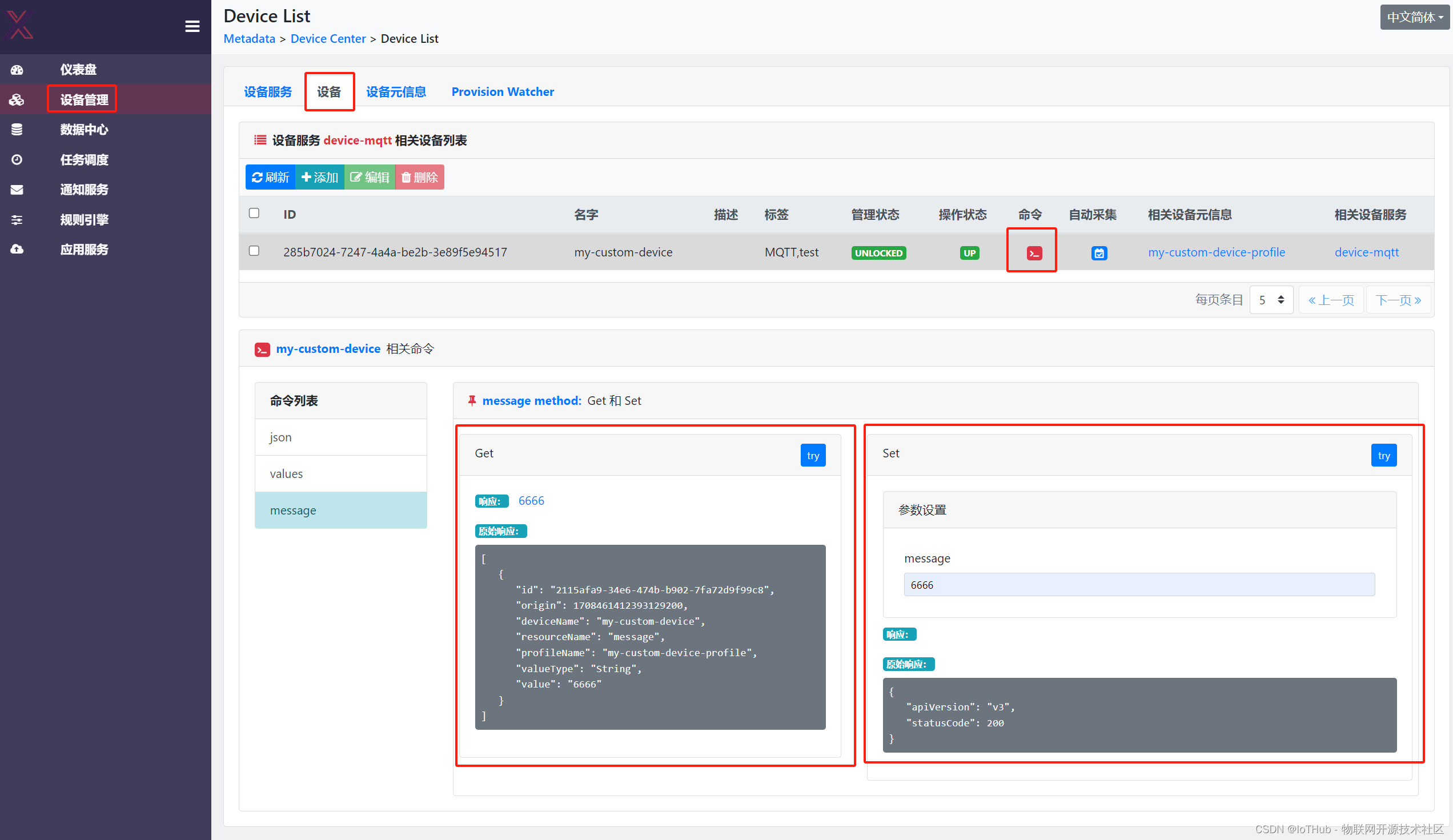Open the Metadata breadcrumb link
Image resolution: width=1453 pixels, height=840 pixels.
pos(249,39)
